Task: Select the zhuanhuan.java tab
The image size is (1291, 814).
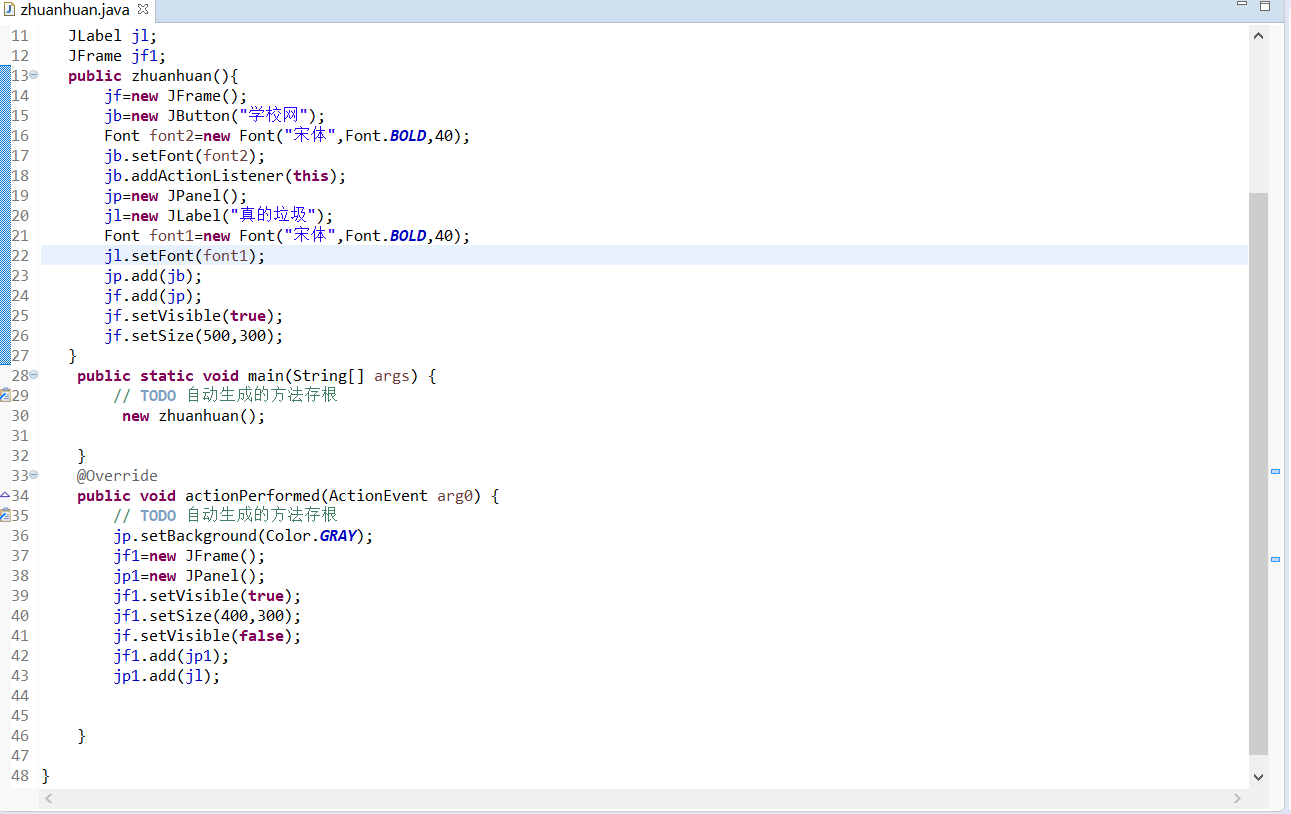Action: [75, 10]
